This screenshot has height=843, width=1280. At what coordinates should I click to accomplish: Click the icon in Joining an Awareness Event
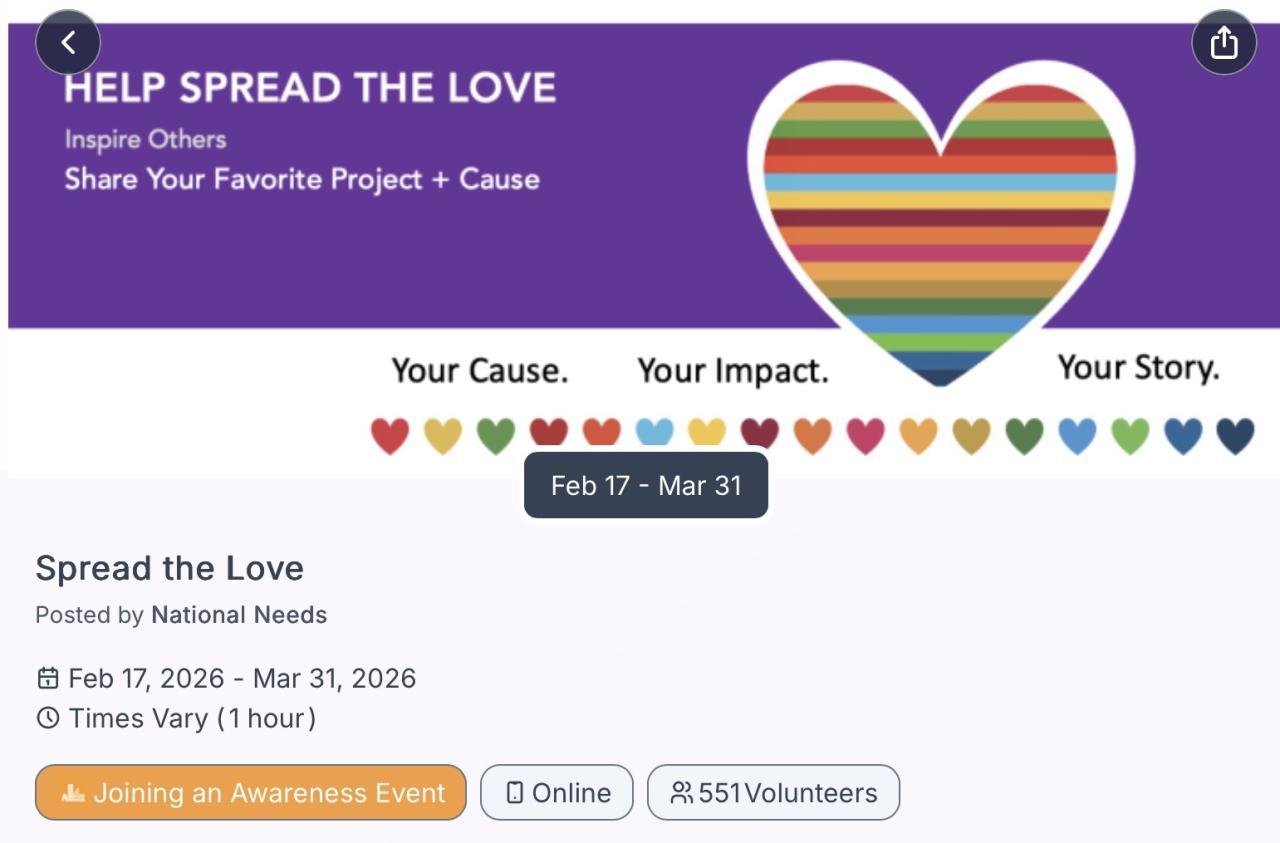[73, 793]
